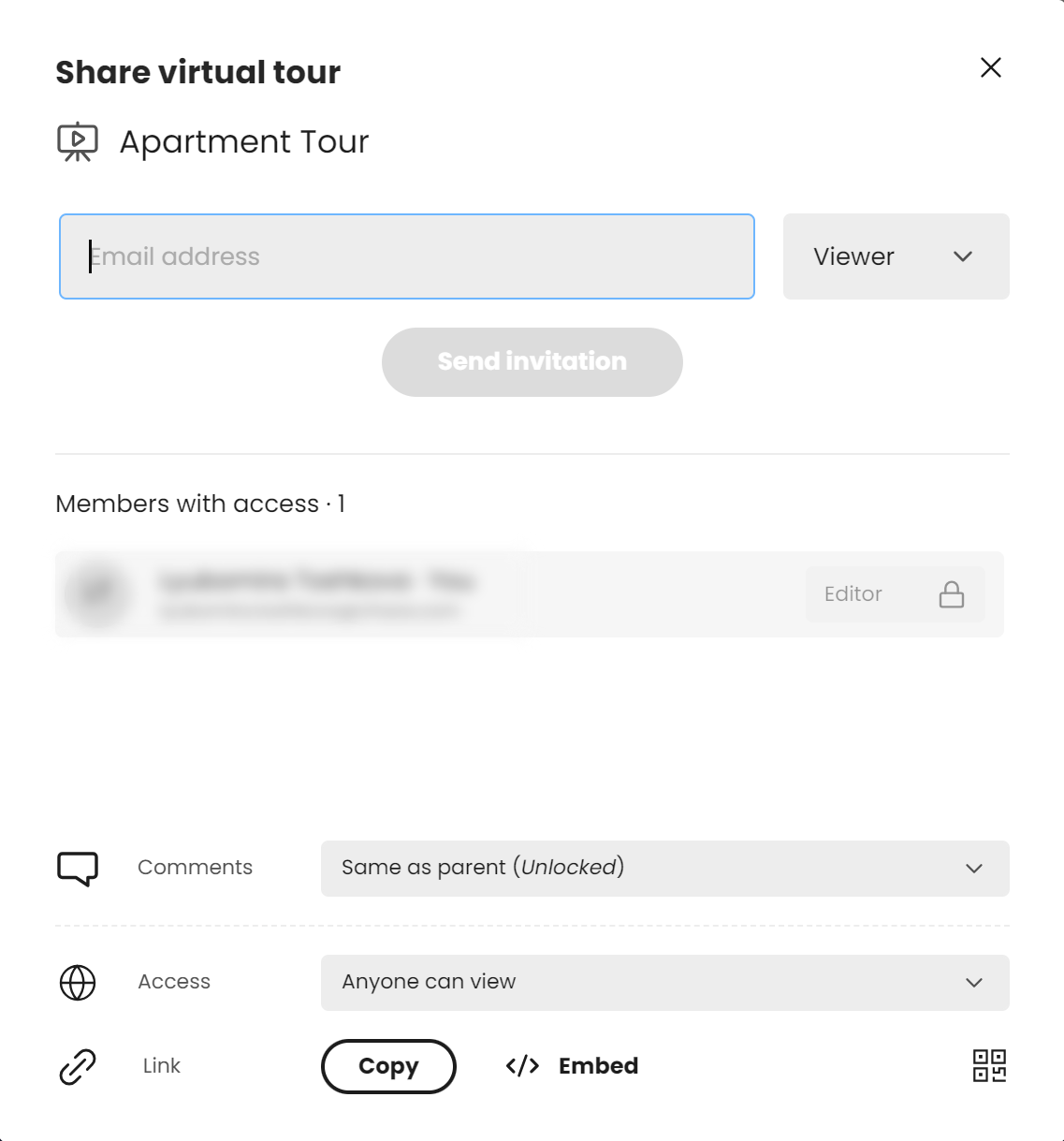Viewport: 1064px width, 1141px height.
Task: Click the globe Access icon
Action: pyautogui.click(x=78, y=983)
